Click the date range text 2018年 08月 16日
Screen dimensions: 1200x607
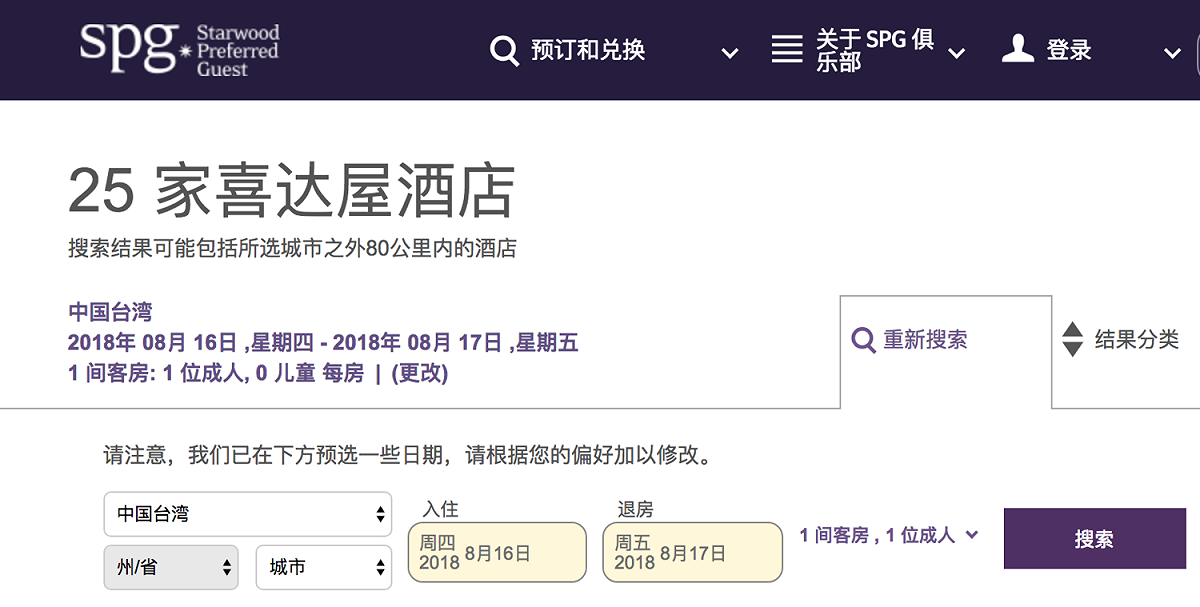pyautogui.click(x=323, y=343)
